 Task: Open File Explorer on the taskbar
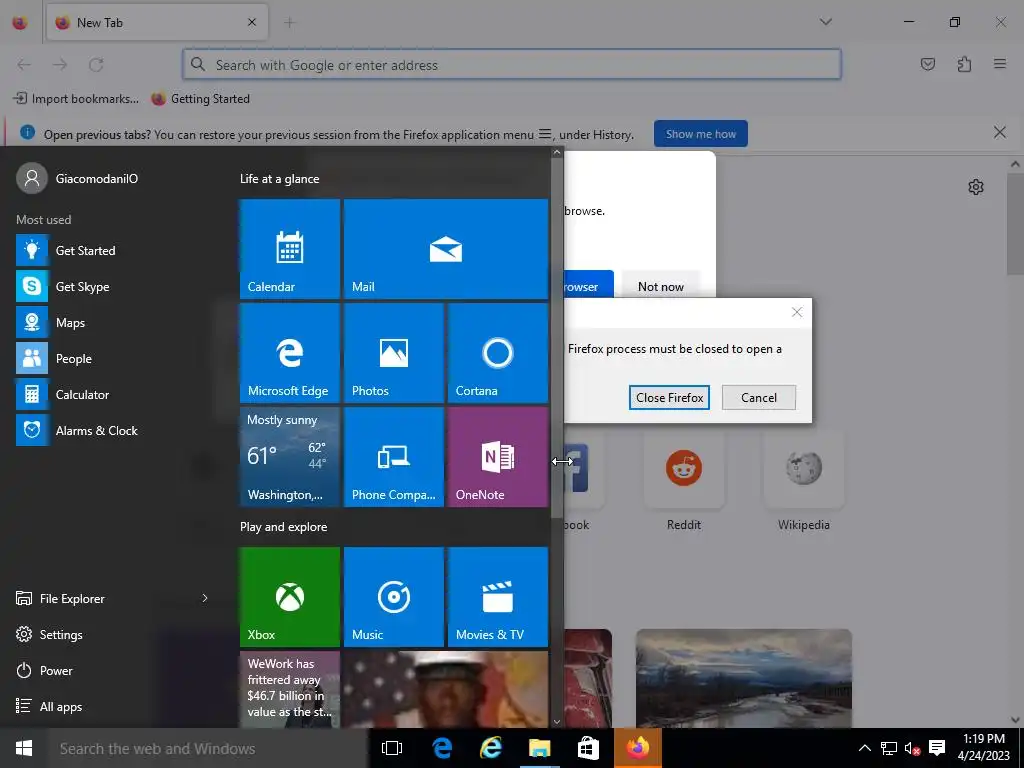[539, 748]
